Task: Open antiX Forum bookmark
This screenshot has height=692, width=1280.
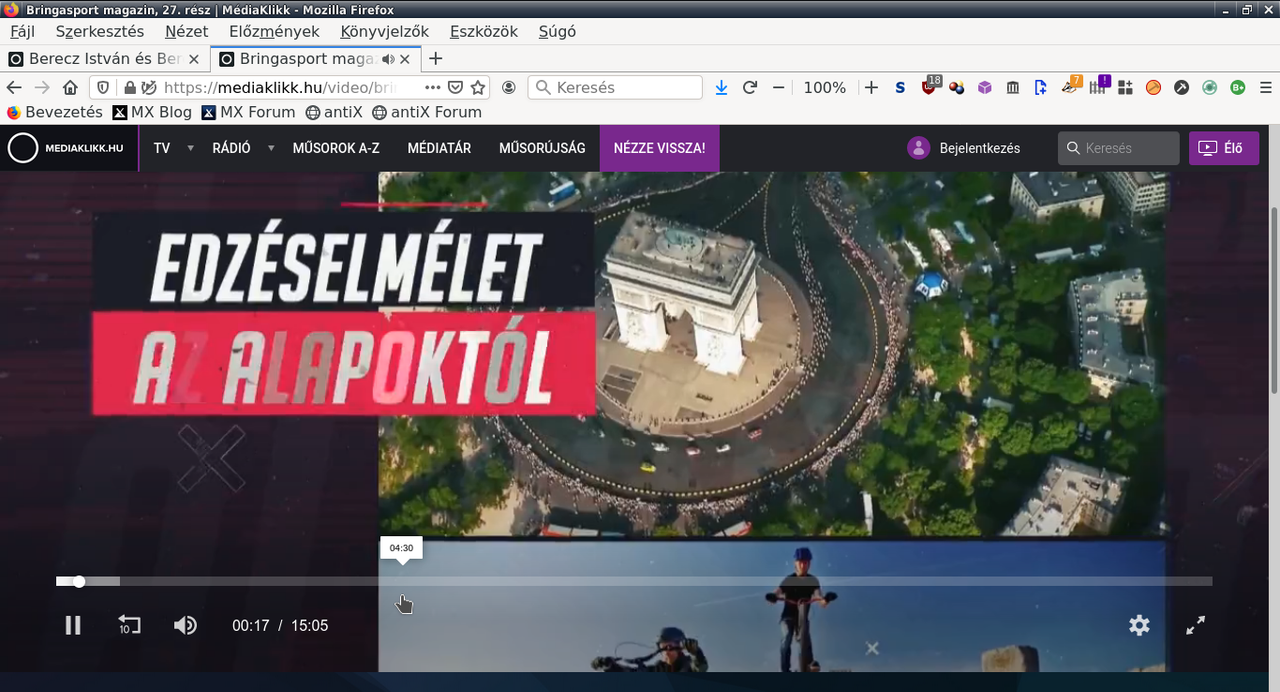Action: click(x=427, y=112)
